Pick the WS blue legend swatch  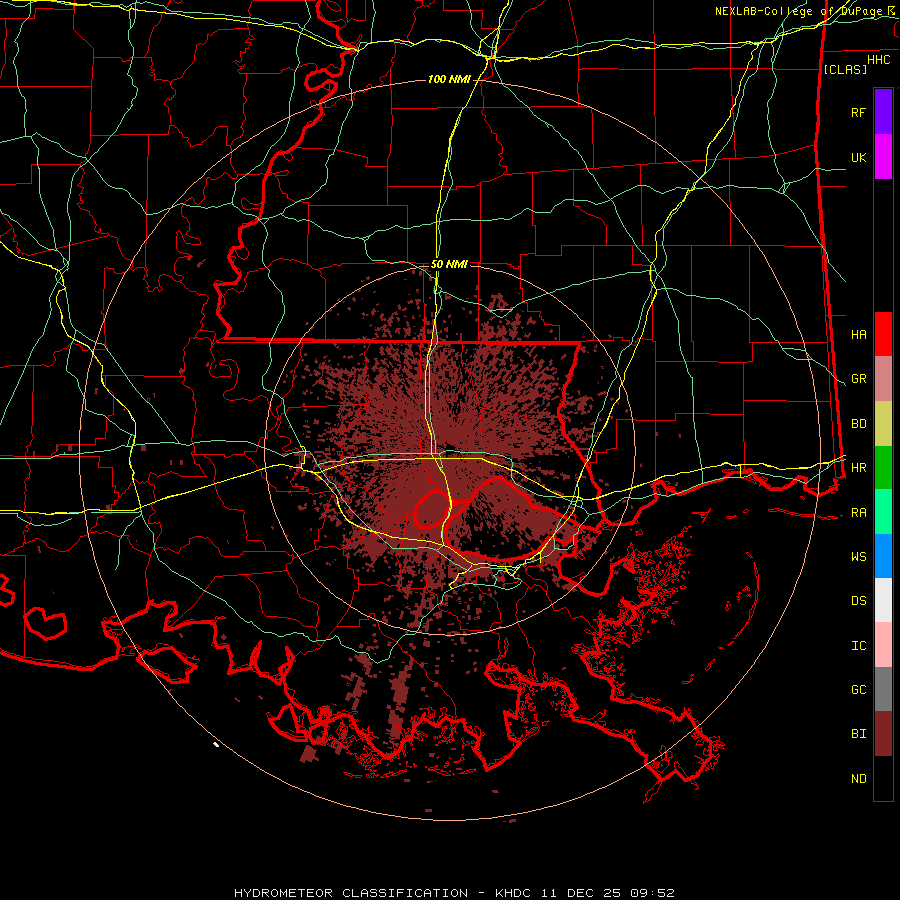click(x=883, y=556)
